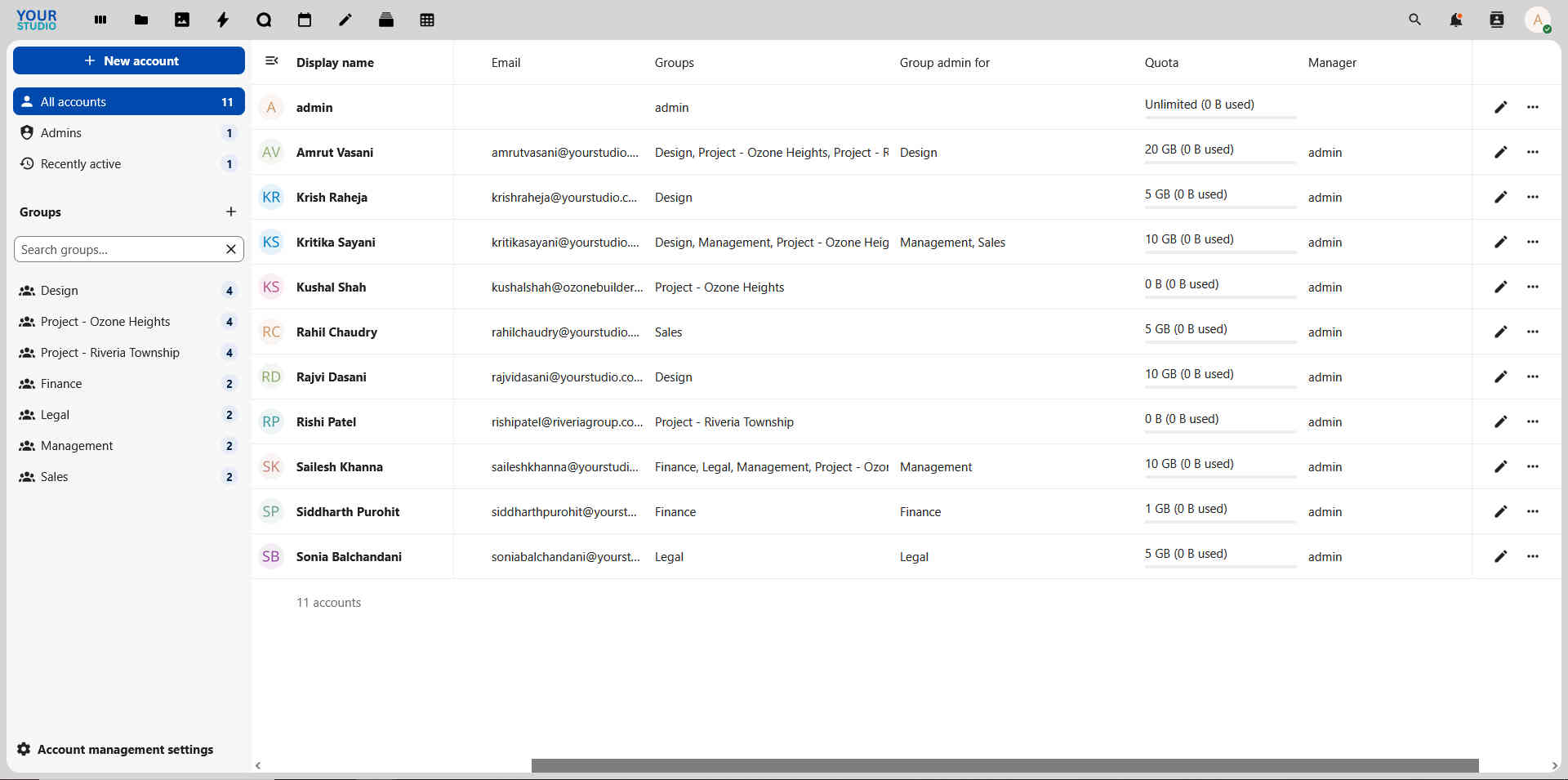Open more actions for admin account
Screen dimensions: 1568x780
click(1533, 107)
